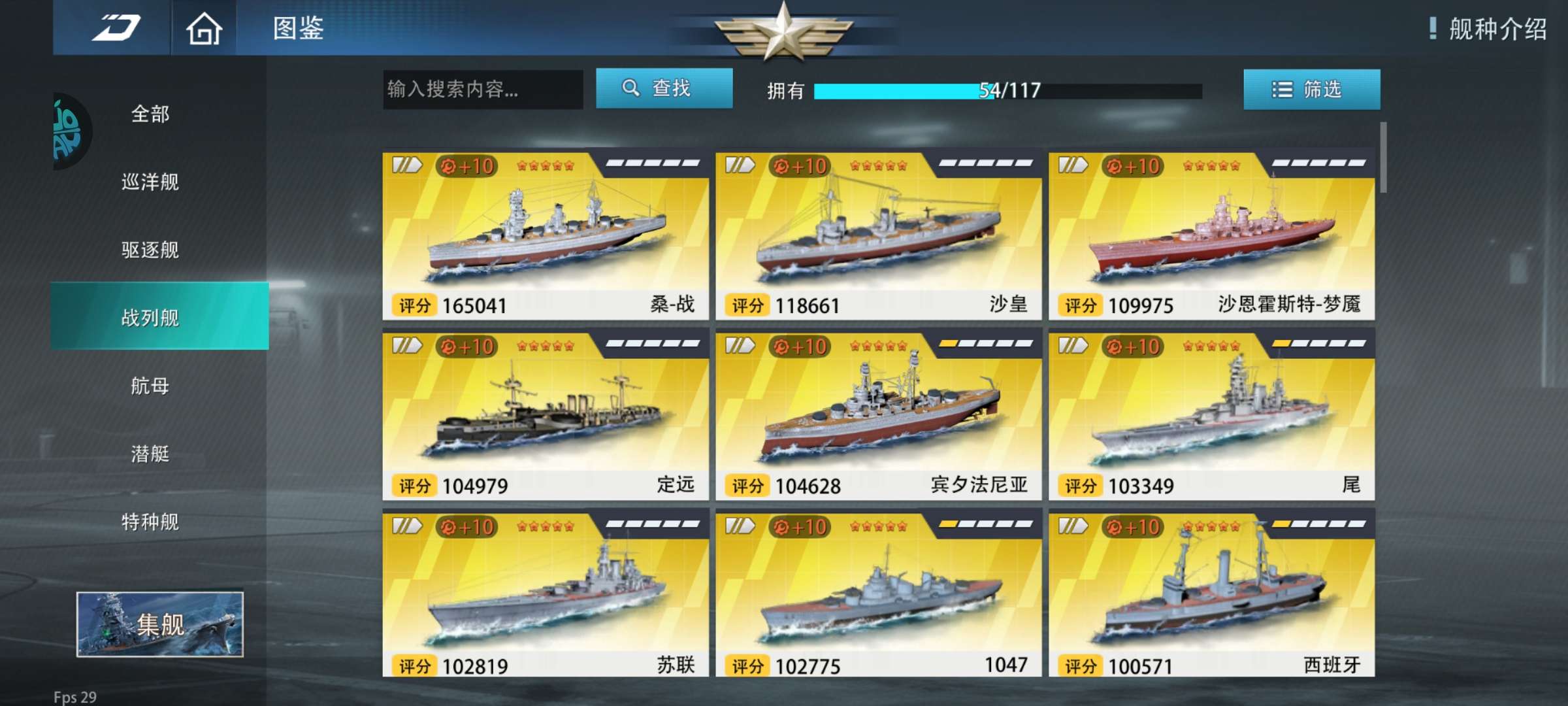Click the 集舰 banner button

160,624
